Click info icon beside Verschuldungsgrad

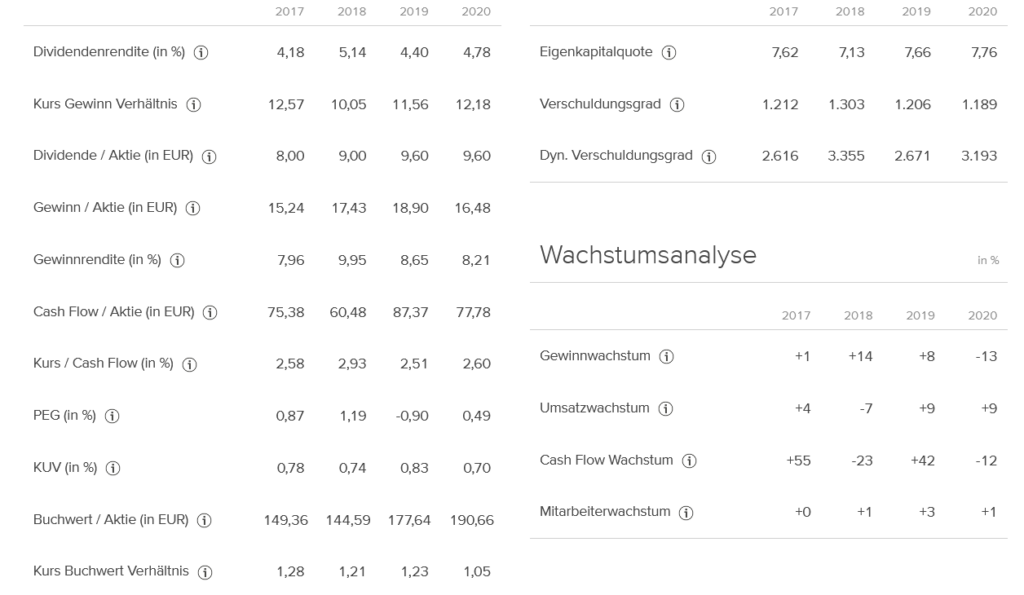tap(677, 105)
